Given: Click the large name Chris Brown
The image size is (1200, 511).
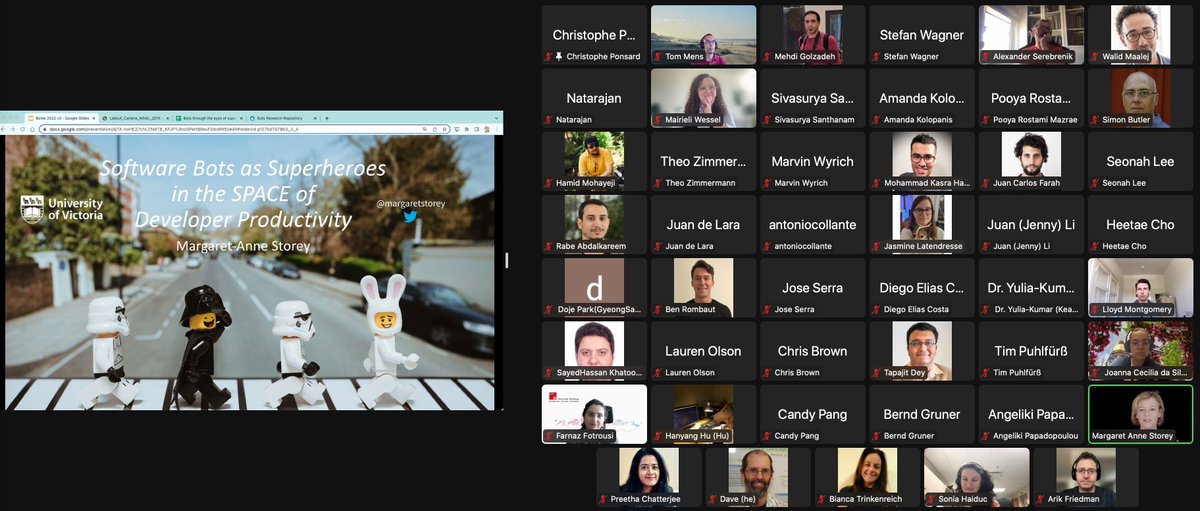Looking at the screenshot, I should click(812, 351).
